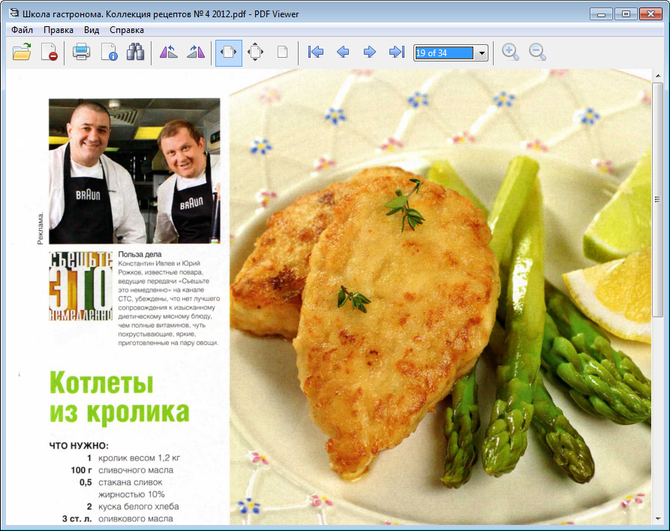Maximize the PDF Viewer window

(626, 14)
